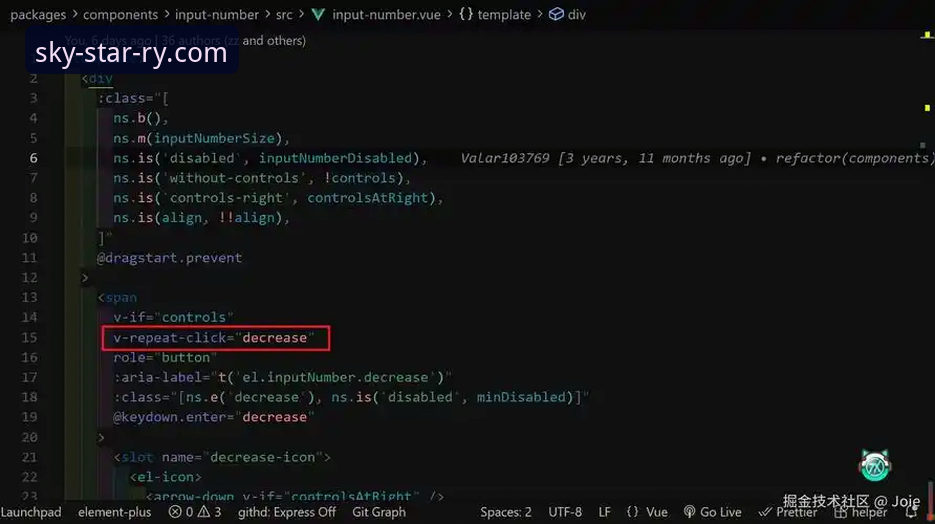Screen dimensions: 935x524
Task: Open the components breadcrumb segment
Action: (x=120, y=14)
